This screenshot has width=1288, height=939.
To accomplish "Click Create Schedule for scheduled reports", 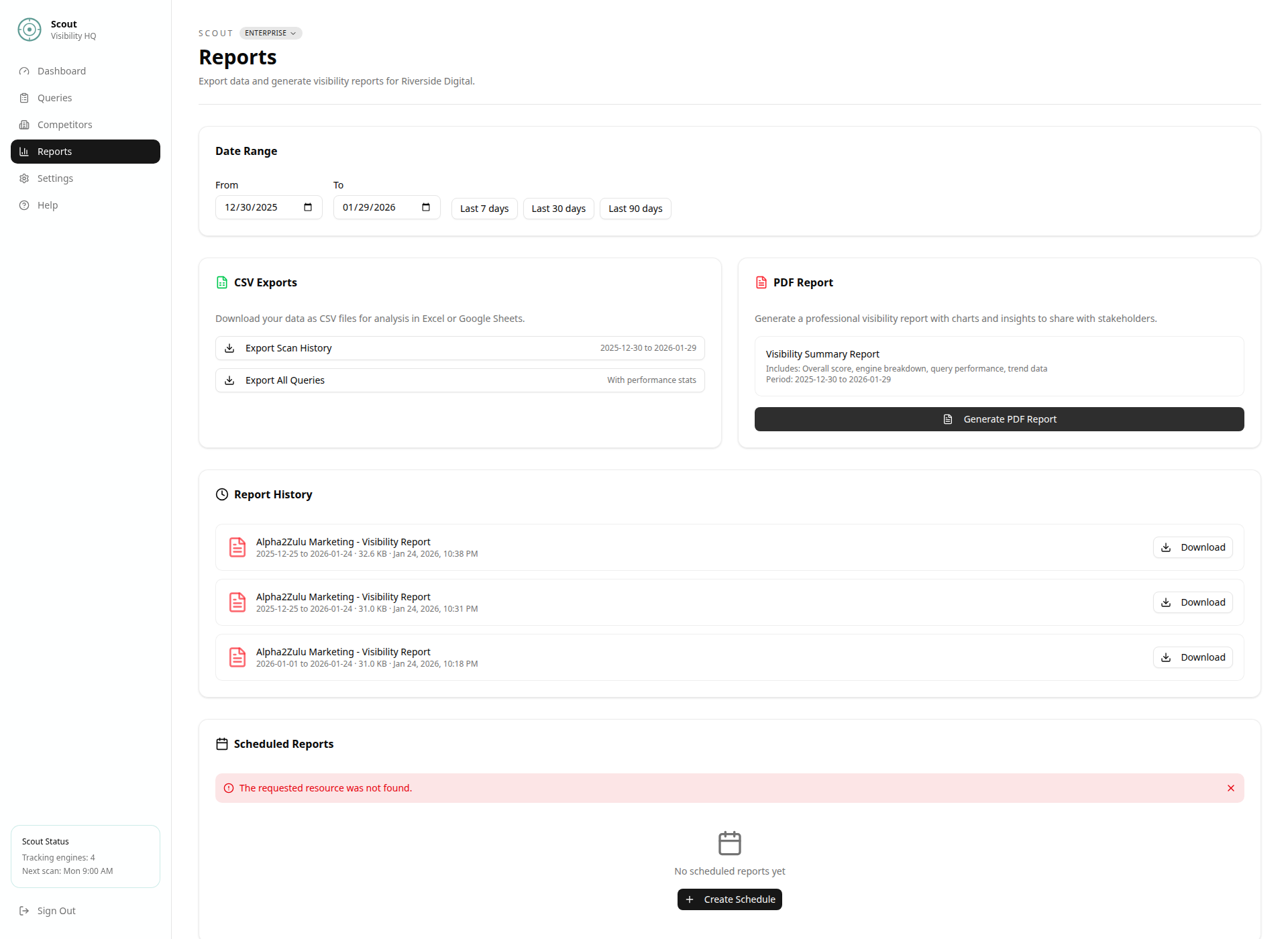I will 729,899.
